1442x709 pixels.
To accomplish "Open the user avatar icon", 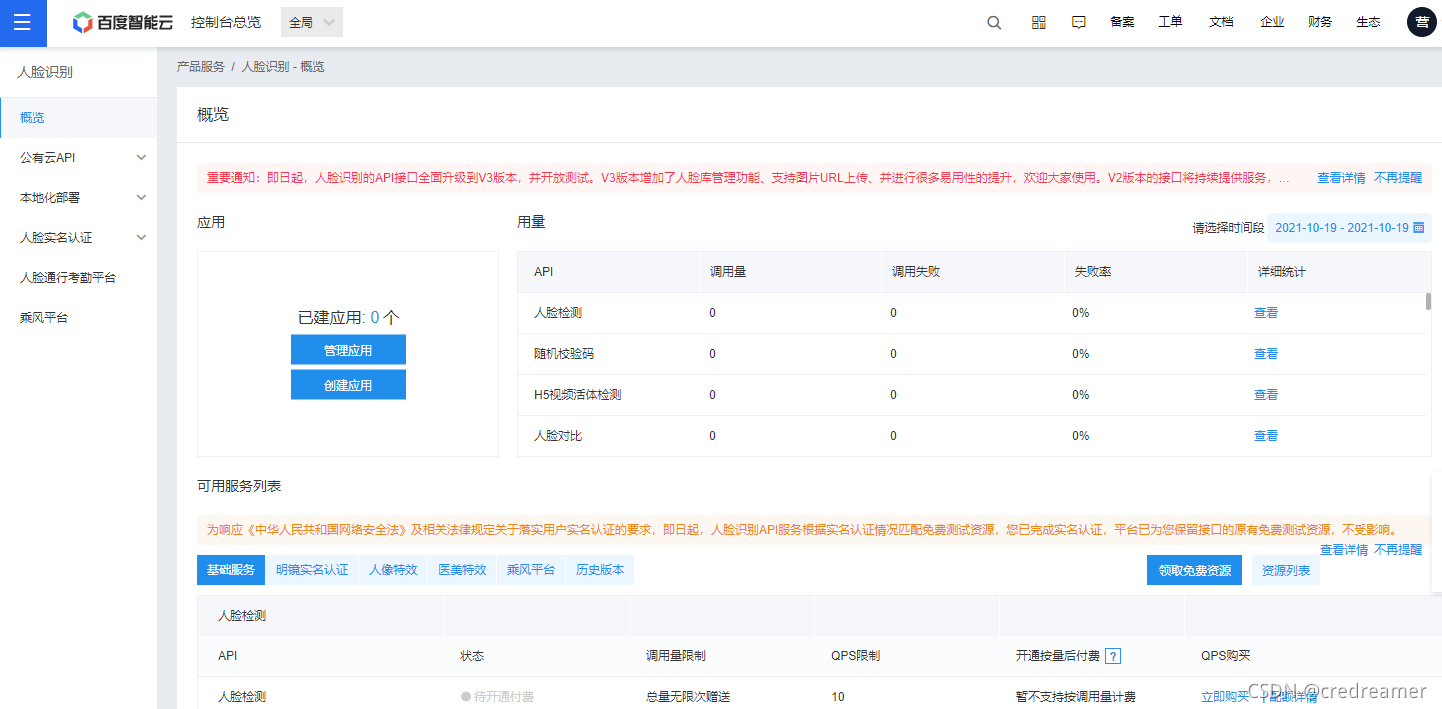I will click(1421, 22).
